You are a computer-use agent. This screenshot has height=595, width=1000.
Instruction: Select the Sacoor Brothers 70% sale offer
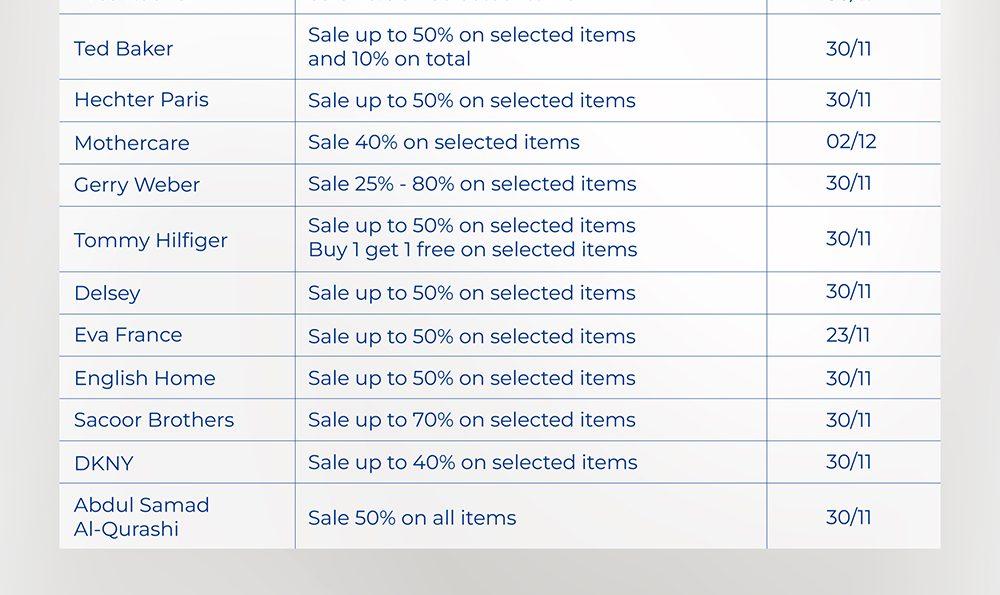tap(472, 420)
